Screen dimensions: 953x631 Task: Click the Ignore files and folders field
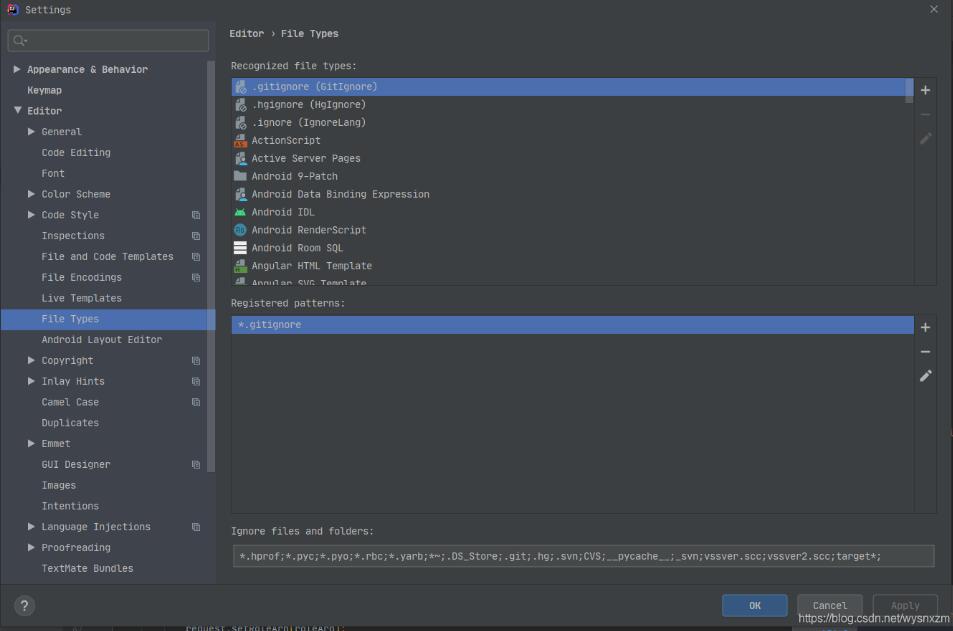pos(583,556)
